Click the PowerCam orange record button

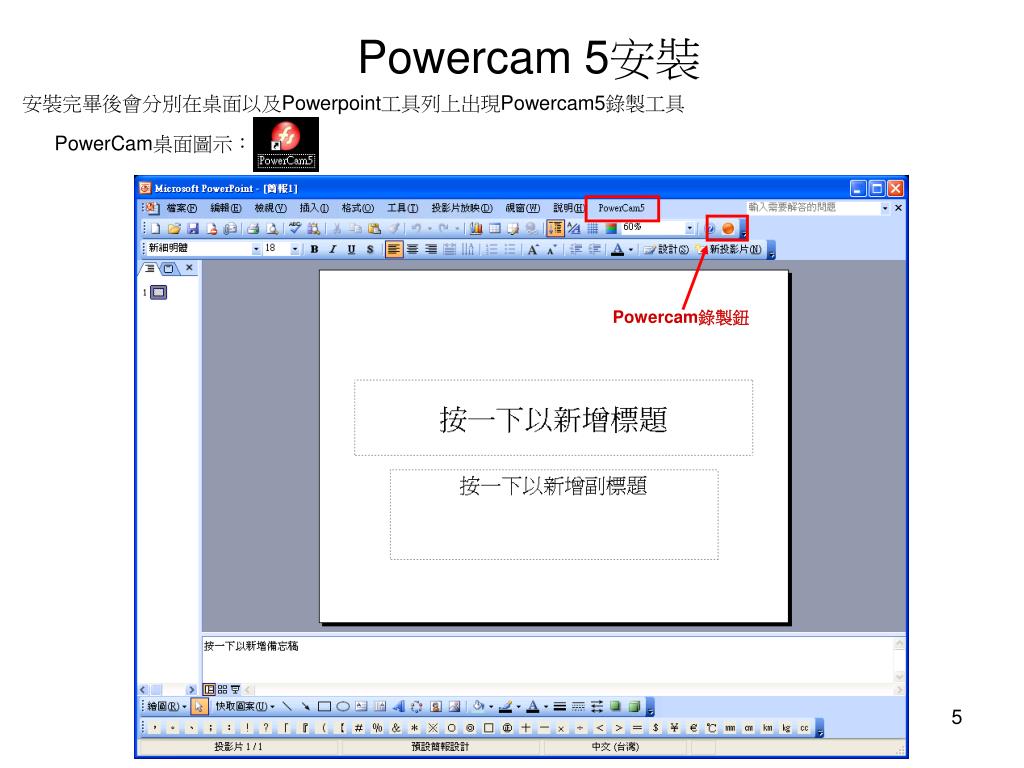[x=728, y=229]
